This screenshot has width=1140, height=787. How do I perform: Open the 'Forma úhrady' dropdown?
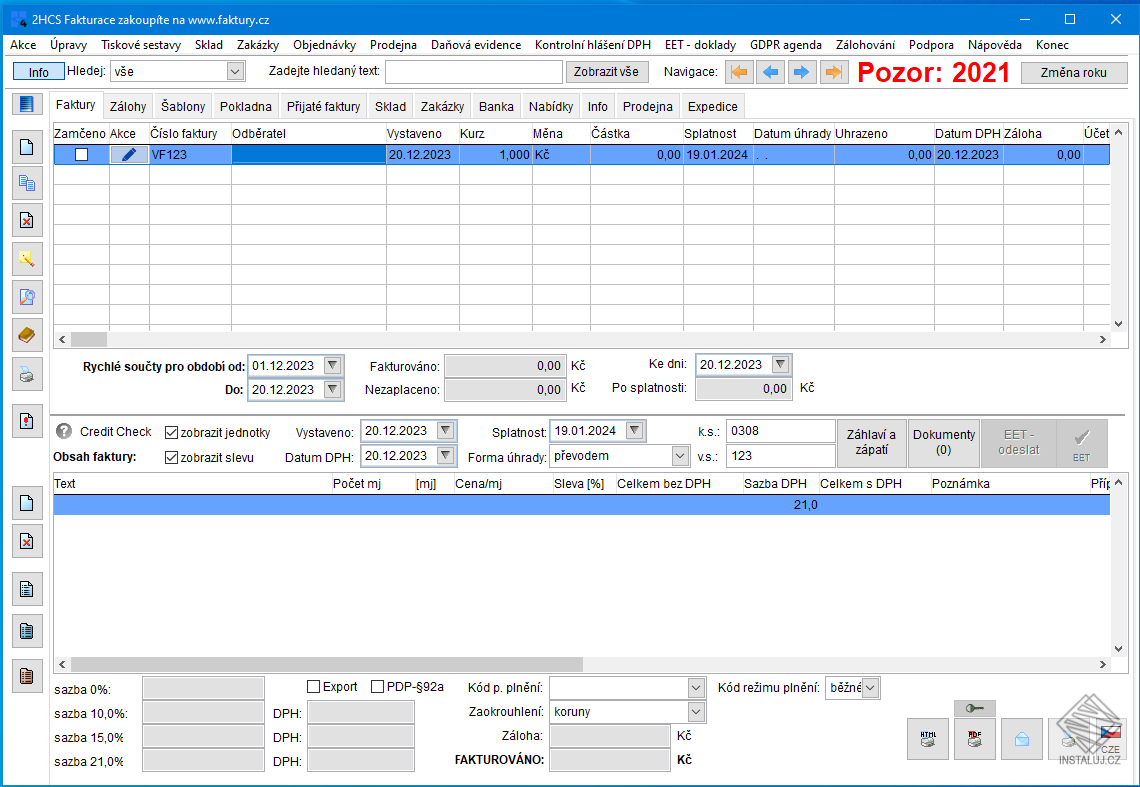(680, 456)
